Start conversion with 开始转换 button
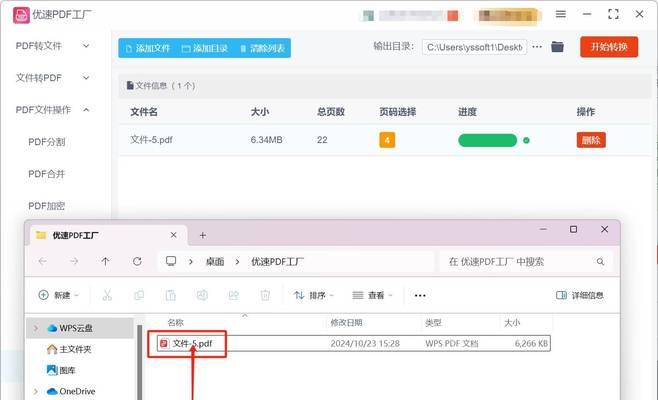The width and height of the screenshot is (658, 400). 609,47
